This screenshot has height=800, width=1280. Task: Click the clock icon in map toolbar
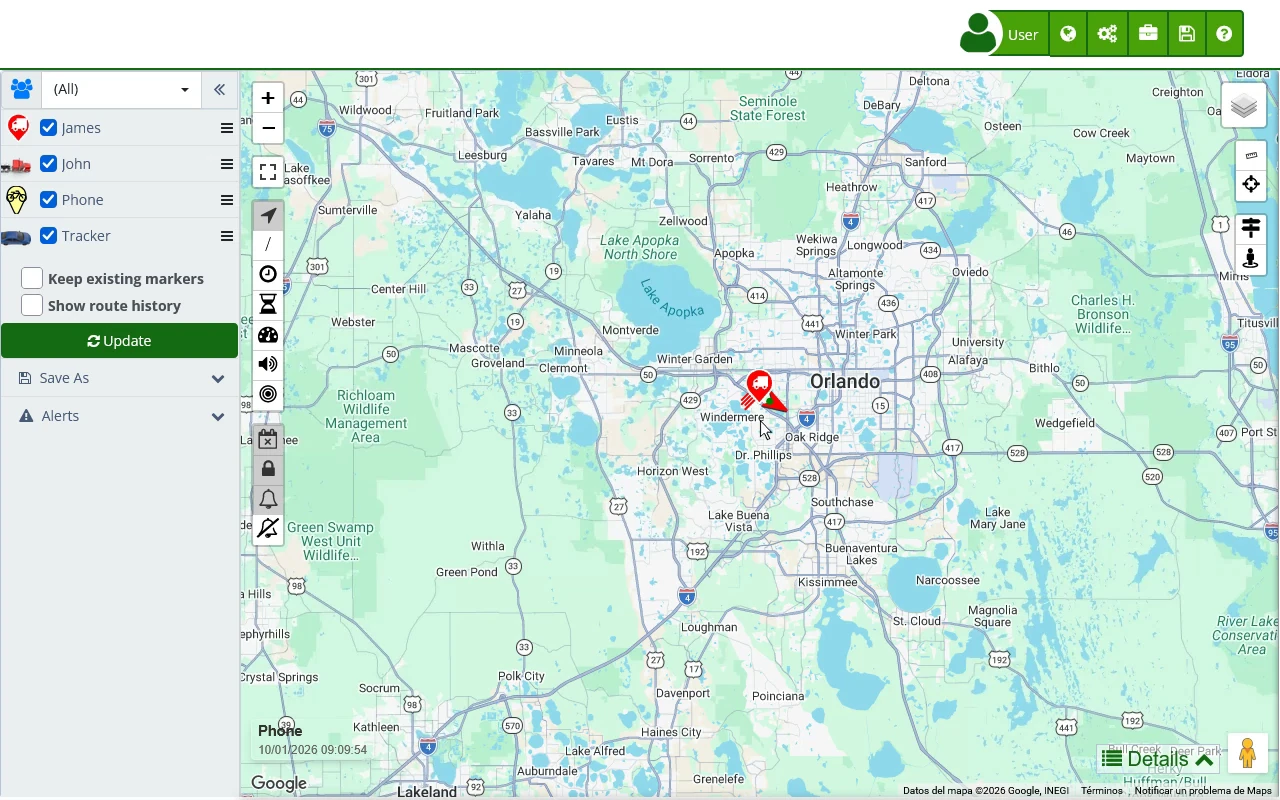268,275
